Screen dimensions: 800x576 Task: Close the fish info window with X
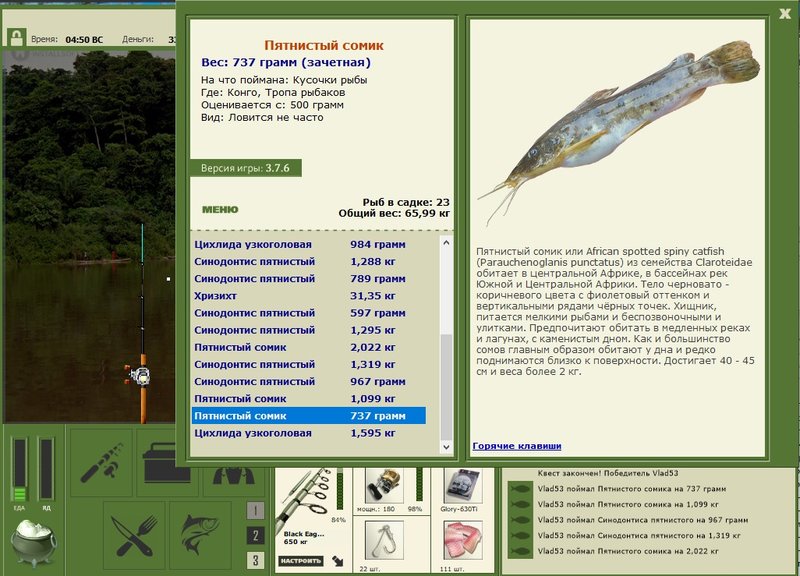coord(785,14)
